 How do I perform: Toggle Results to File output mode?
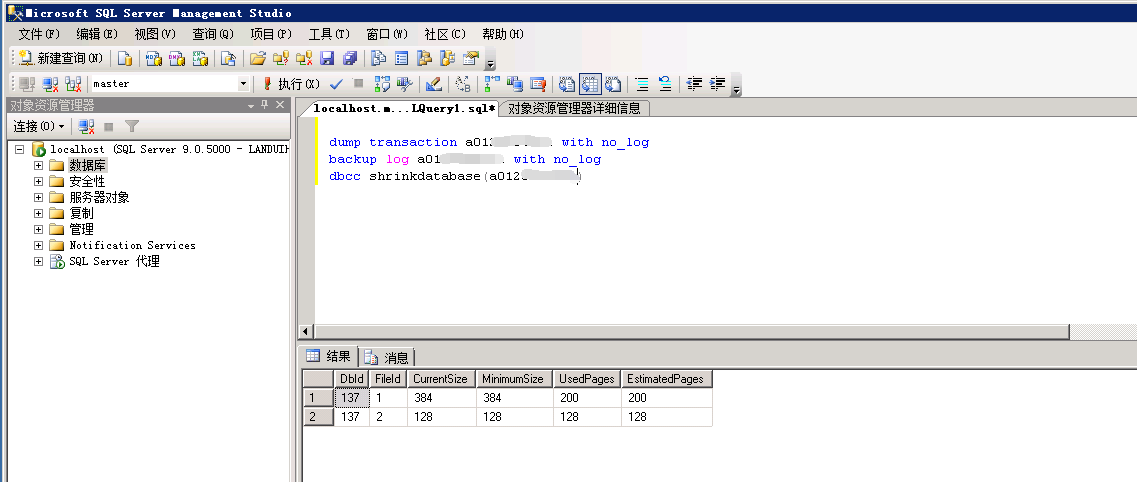tap(612, 84)
